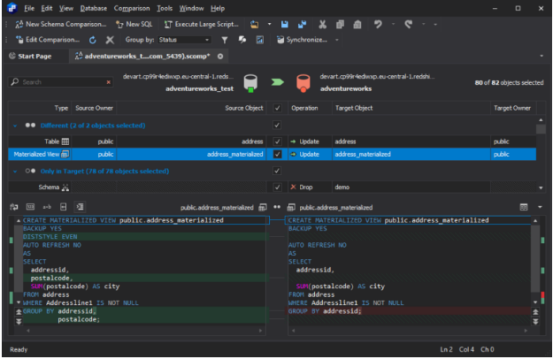Collapse the Only in Target group
This screenshot has width=554, height=360.
click(x=15, y=171)
